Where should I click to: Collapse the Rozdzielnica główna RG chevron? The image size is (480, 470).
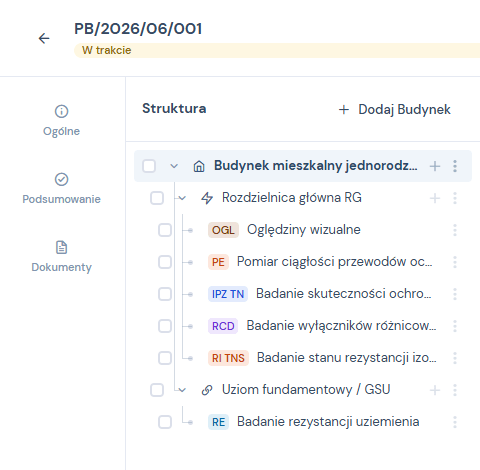point(182,198)
